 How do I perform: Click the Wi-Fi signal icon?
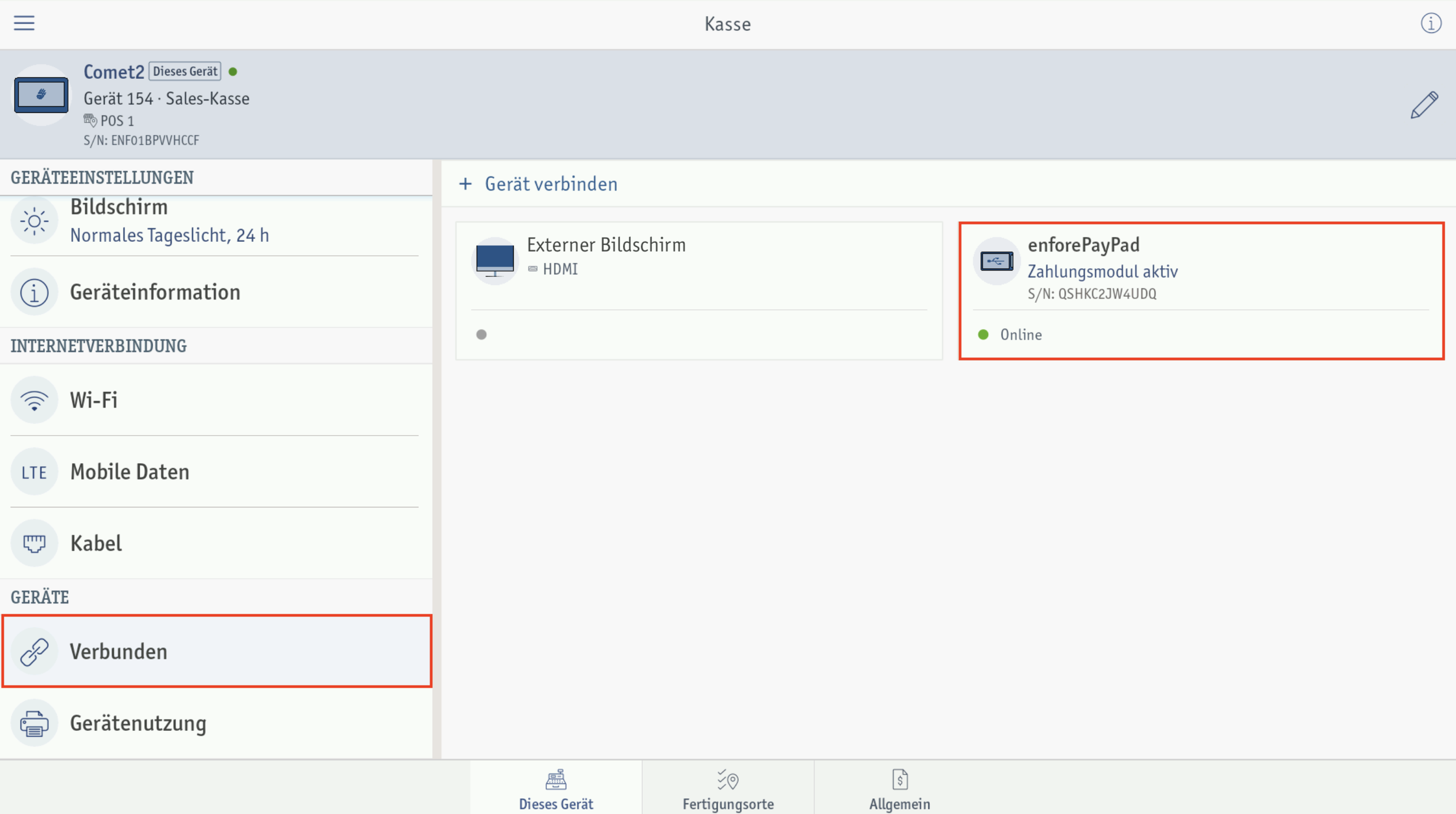(x=34, y=400)
